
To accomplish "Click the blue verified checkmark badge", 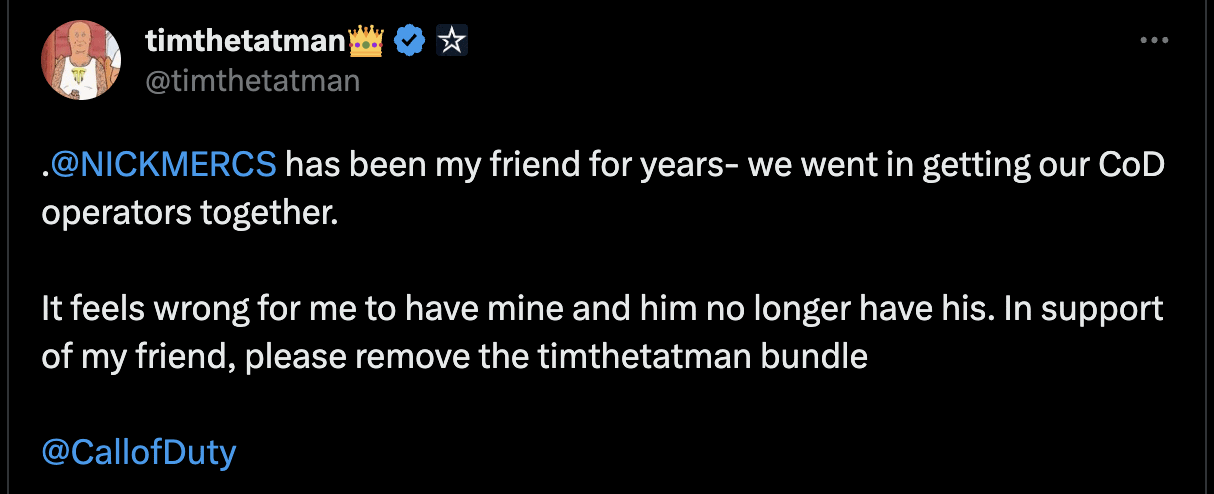I will 411,41.
